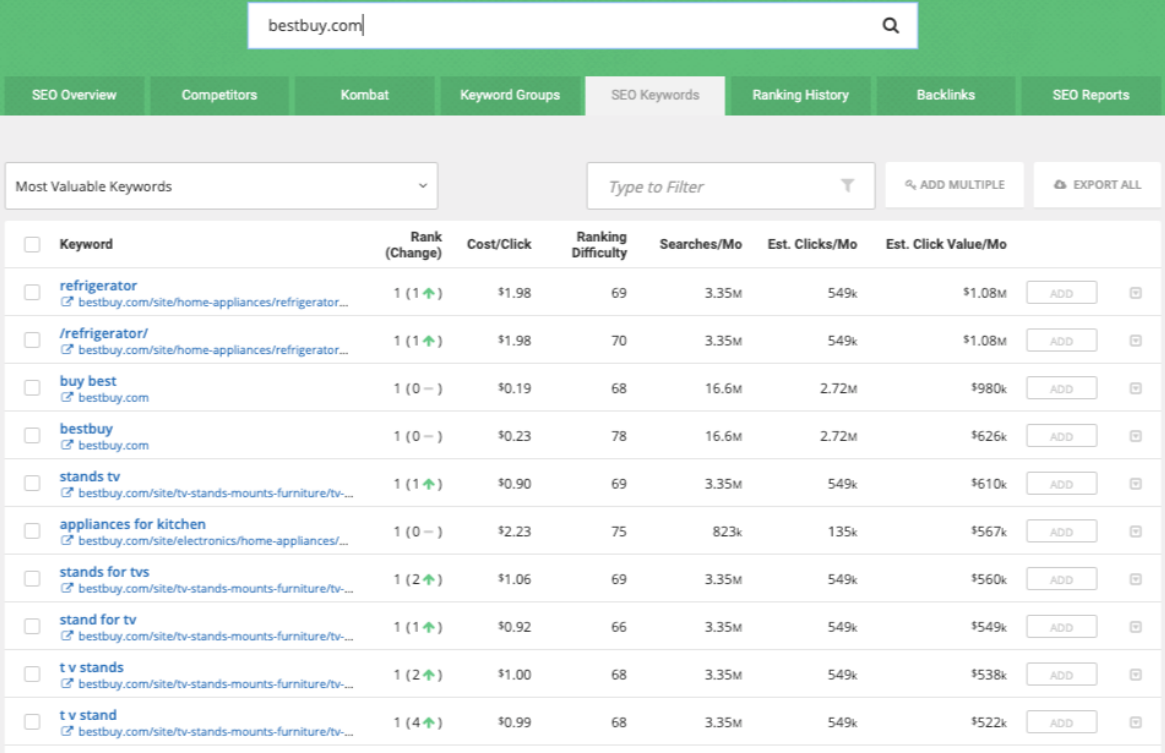Expand row options for /refrigerator/
Image resolution: width=1165 pixels, height=753 pixels.
pos(1135,340)
